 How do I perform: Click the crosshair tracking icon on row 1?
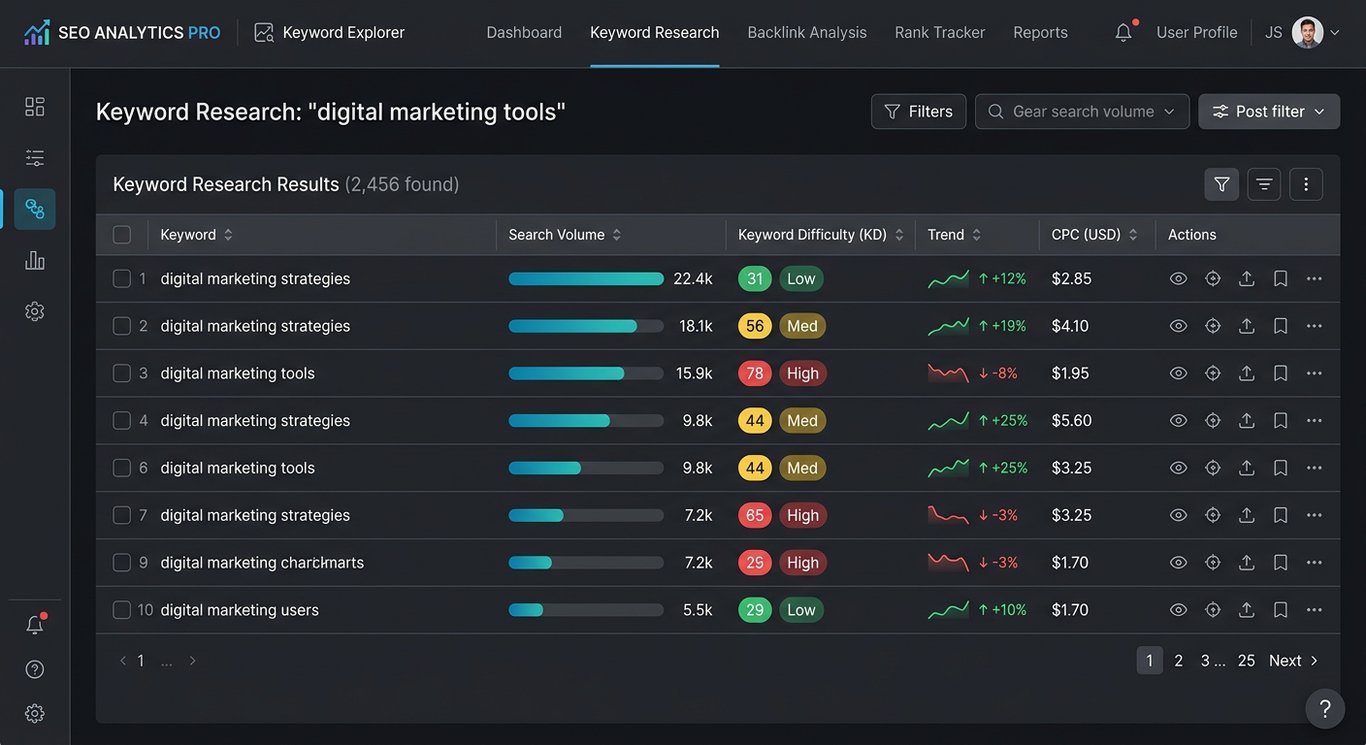click(x=1212, y=278)
